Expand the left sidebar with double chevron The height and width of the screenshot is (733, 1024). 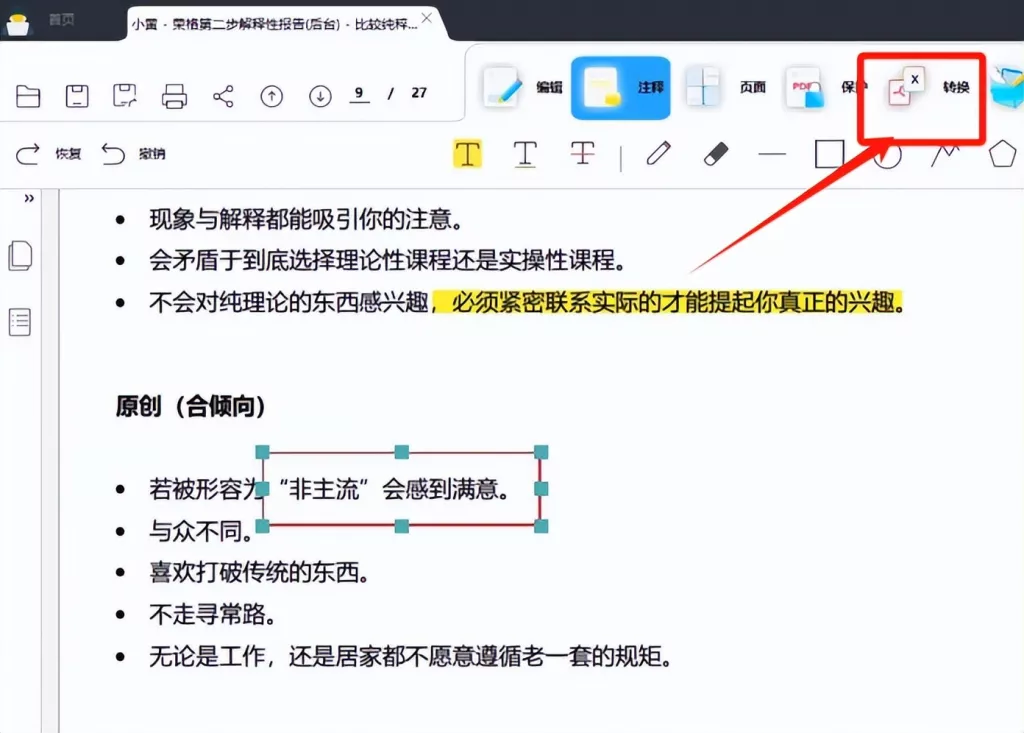pyautogui.click(x=29, y=198)
